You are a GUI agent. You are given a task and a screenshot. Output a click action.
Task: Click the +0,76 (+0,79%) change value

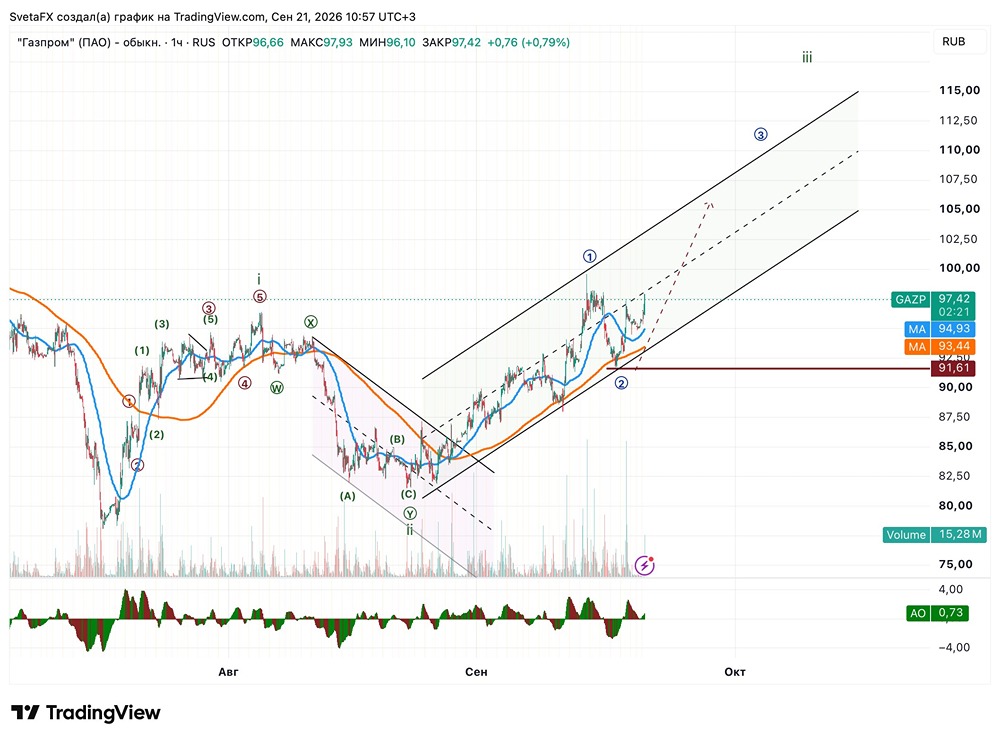click(x=528, y=43)
